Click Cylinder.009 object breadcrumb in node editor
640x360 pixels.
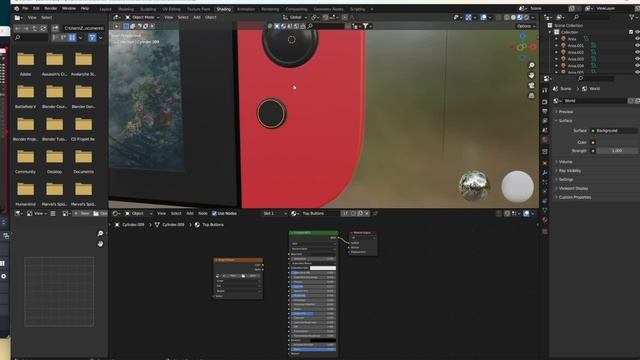130,225
